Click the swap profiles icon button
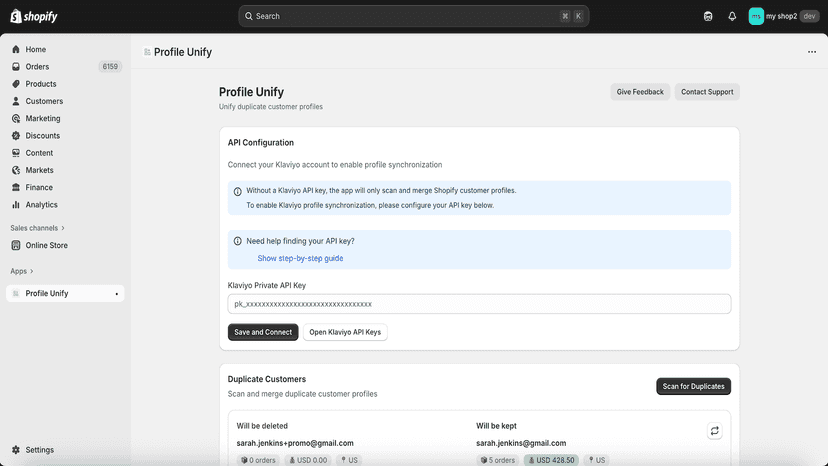This screenshot has width=828, height=466. pyautogui.click(x=714, y=431)
